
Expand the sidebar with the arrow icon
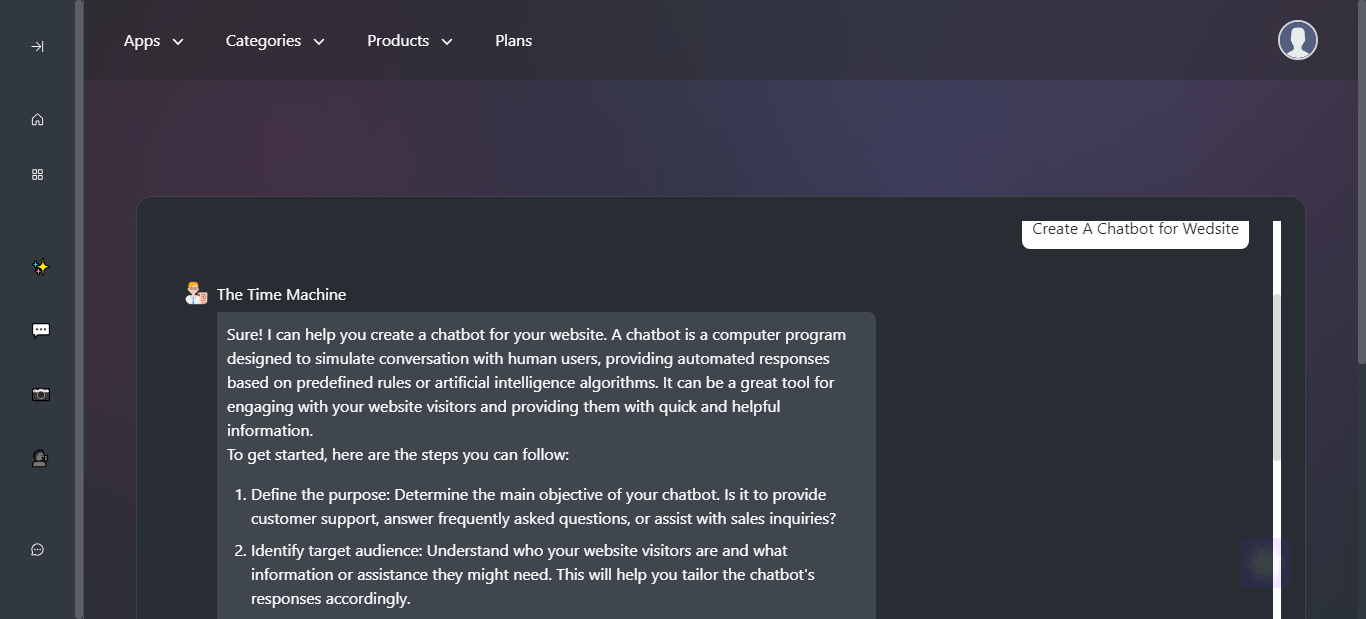click(x=37, y=47)
